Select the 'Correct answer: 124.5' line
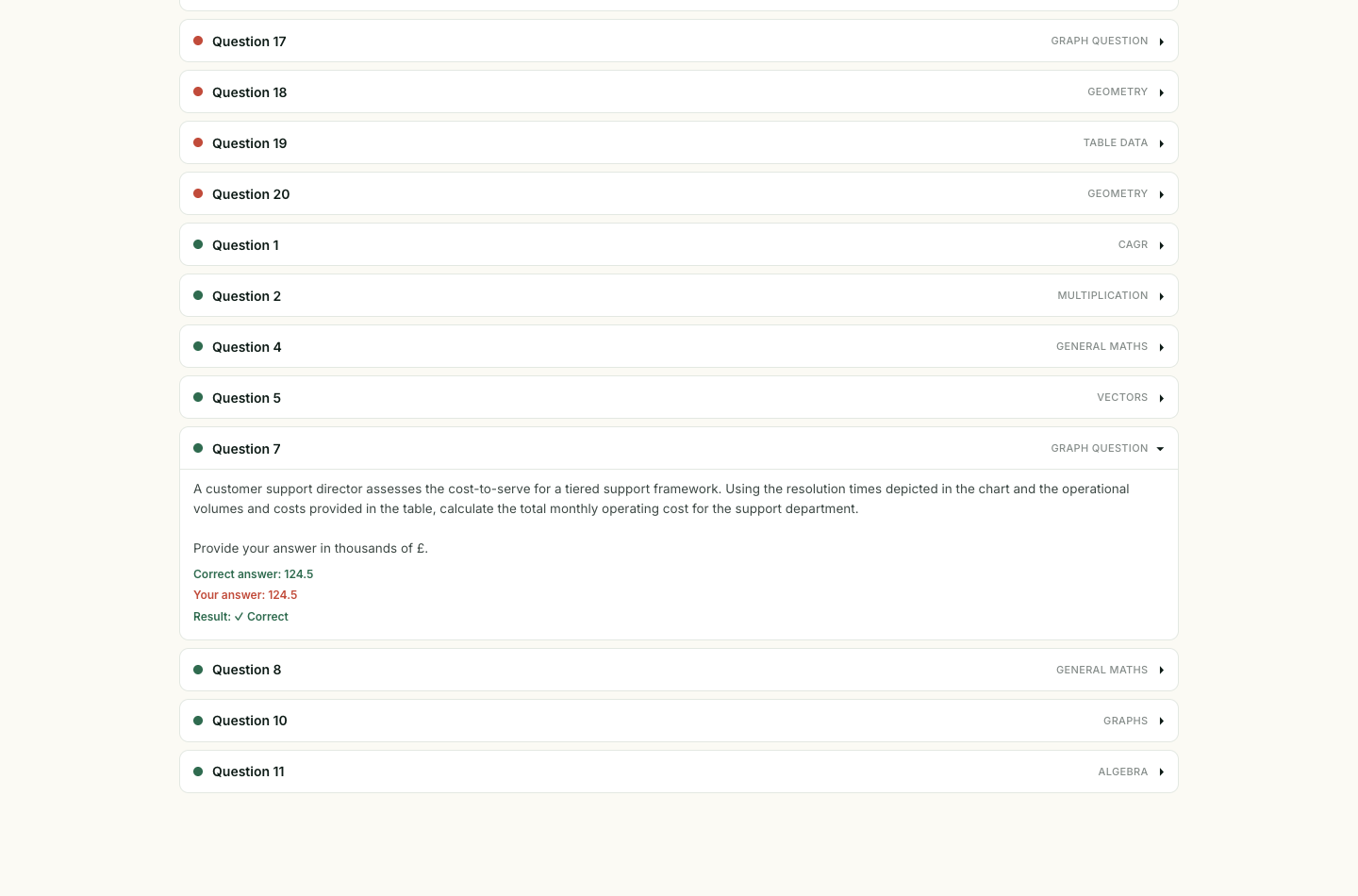 [254, 573]
